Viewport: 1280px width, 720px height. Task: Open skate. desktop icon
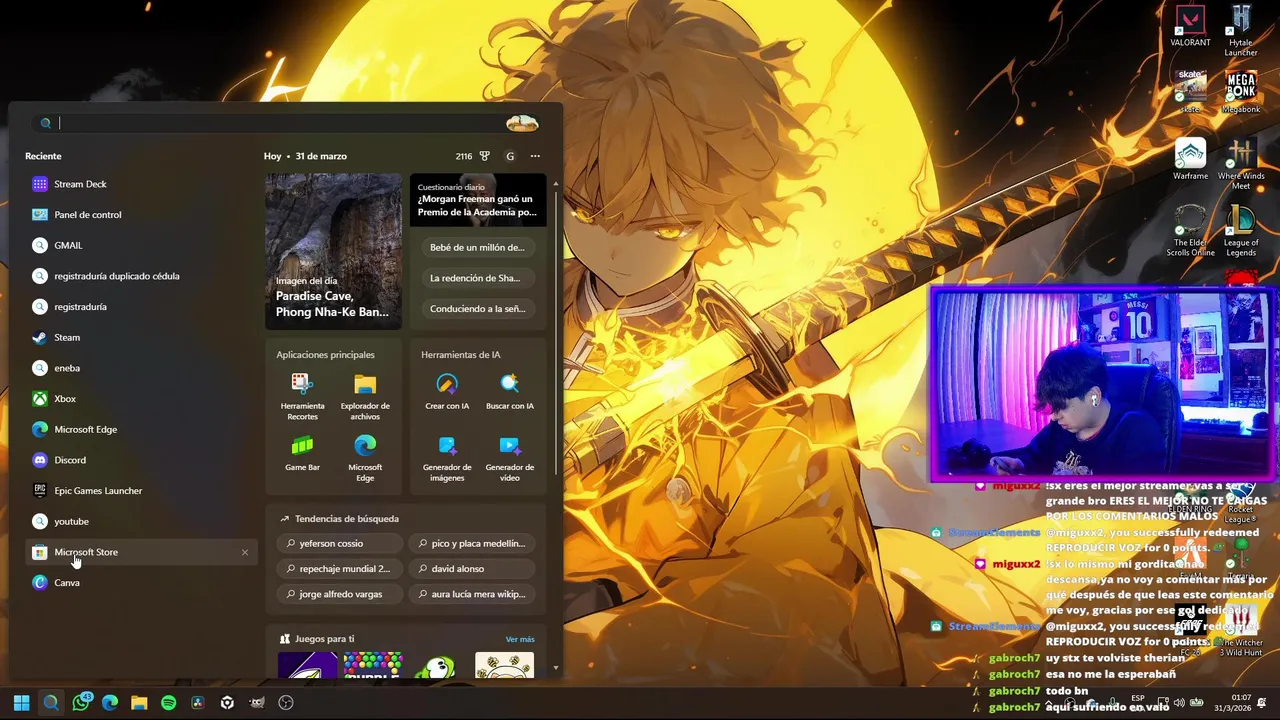(x=1190, y=92)
